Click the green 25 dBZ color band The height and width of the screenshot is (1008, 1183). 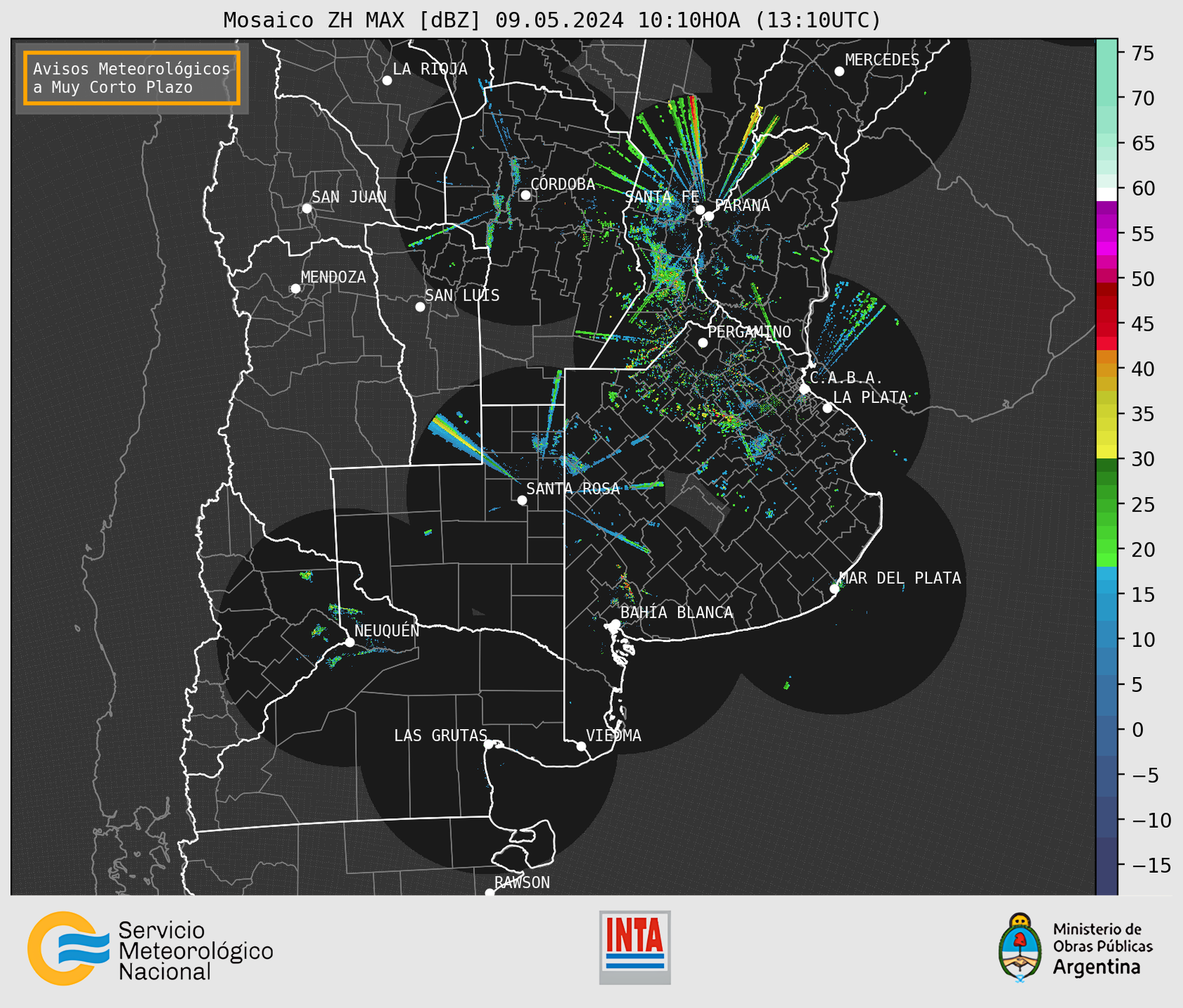pos(1107,505)
